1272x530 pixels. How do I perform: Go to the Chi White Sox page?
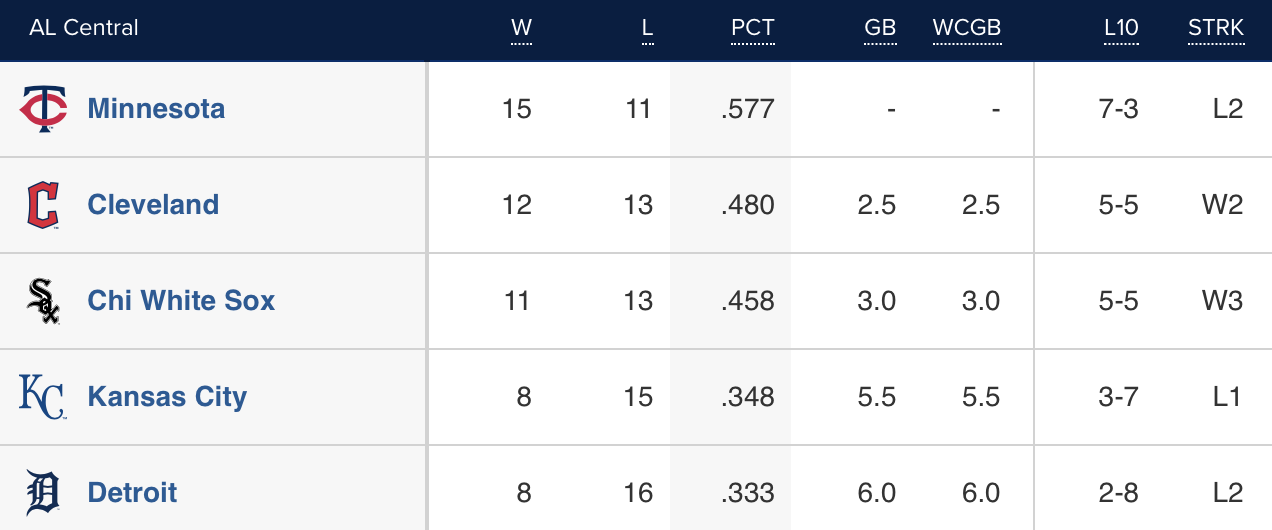click(181, 301)
